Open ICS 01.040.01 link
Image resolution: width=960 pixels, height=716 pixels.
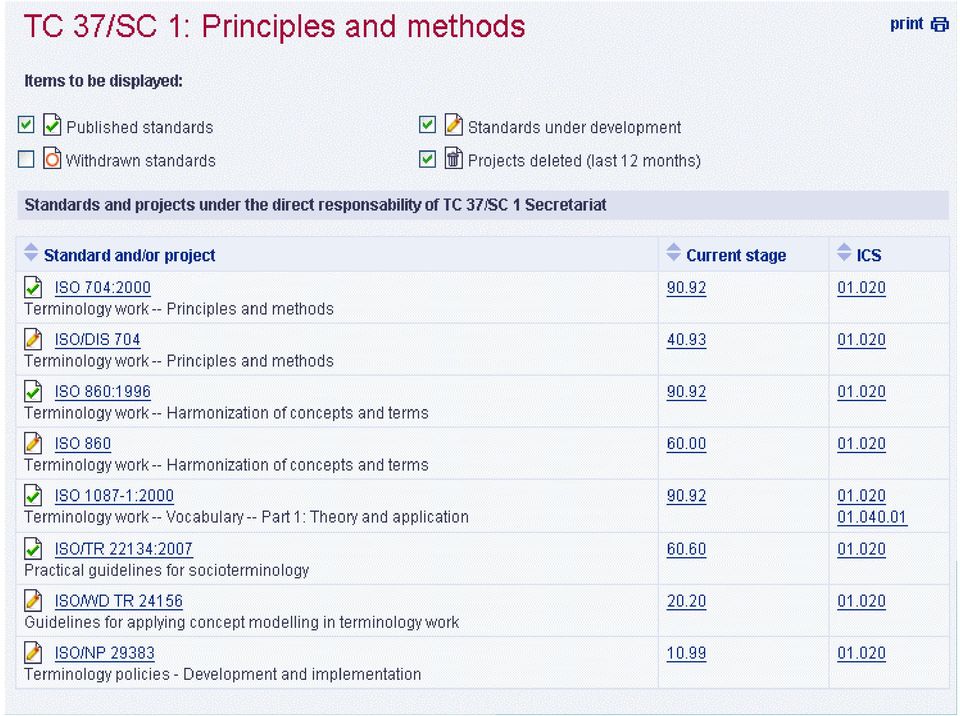872,517
